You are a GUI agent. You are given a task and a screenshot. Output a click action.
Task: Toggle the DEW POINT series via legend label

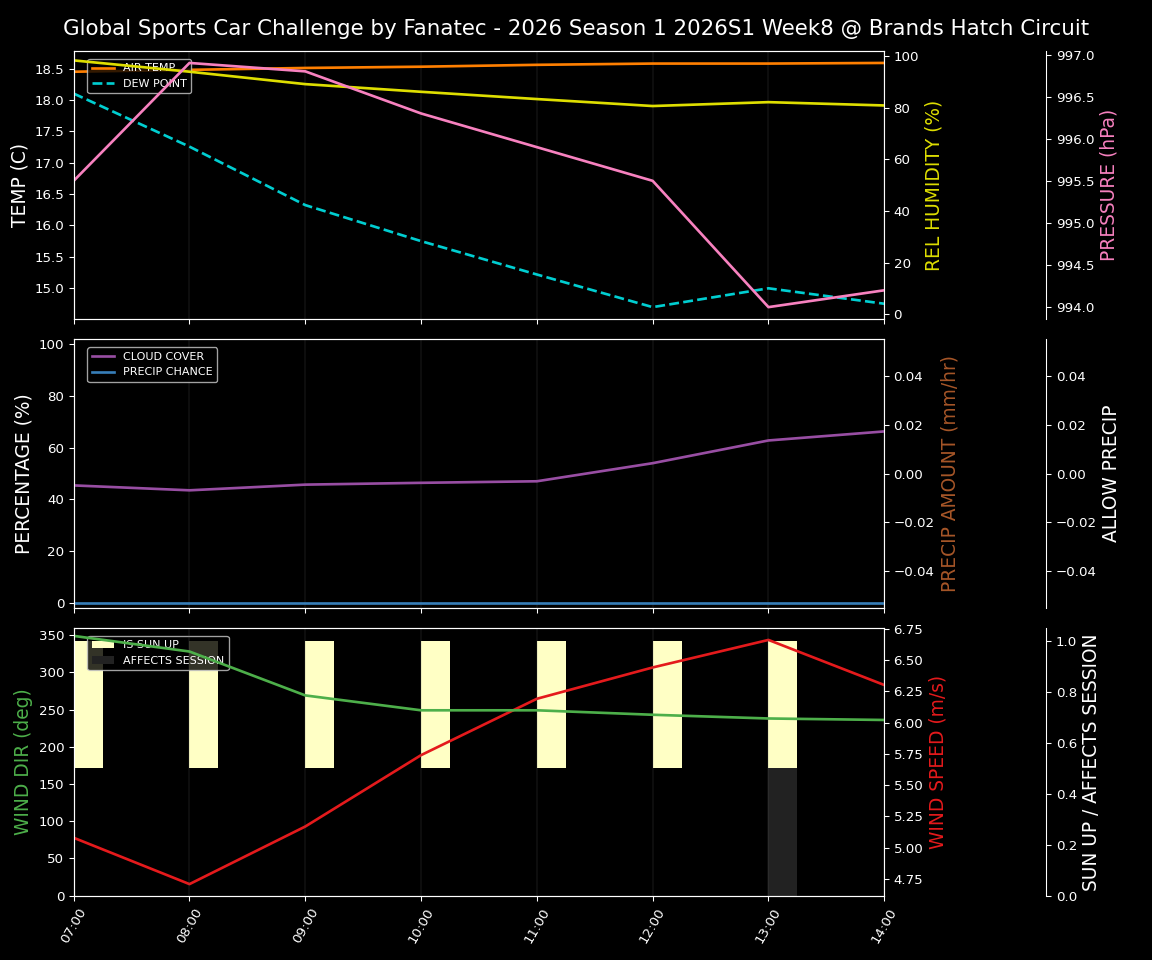click(x=153, y=84)
